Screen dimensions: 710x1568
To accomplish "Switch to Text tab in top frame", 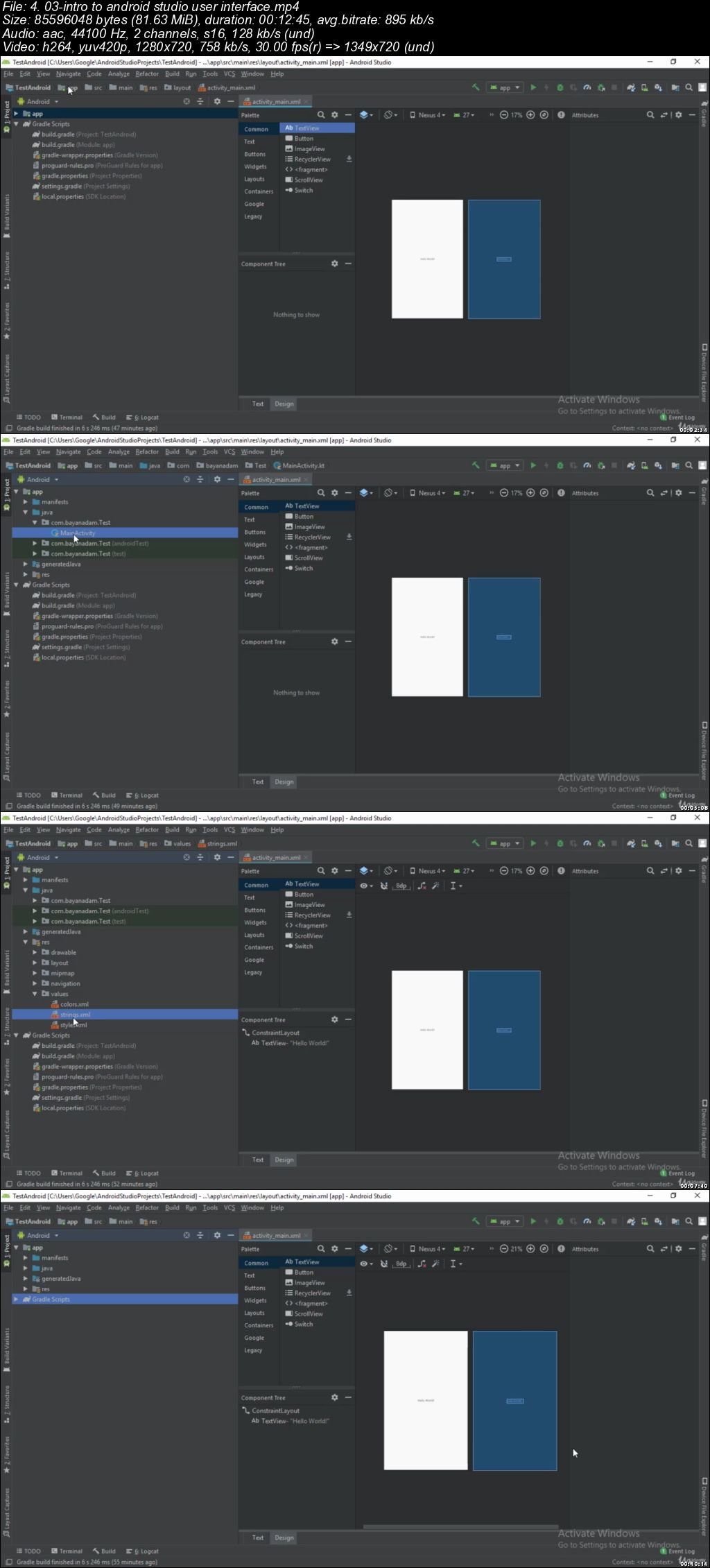I will pos(258,404).
